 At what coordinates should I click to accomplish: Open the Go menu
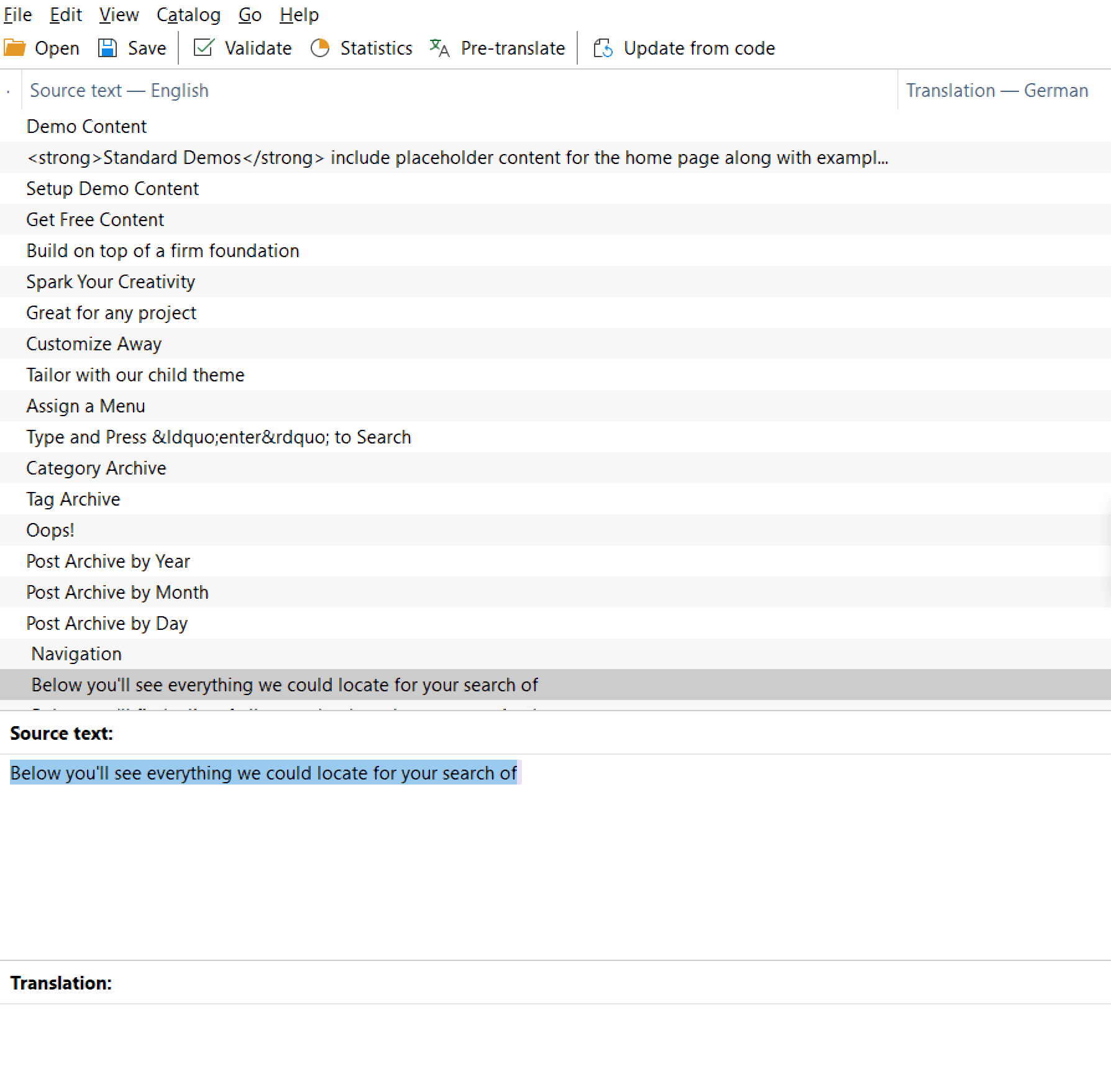click(x=250, y=14)
